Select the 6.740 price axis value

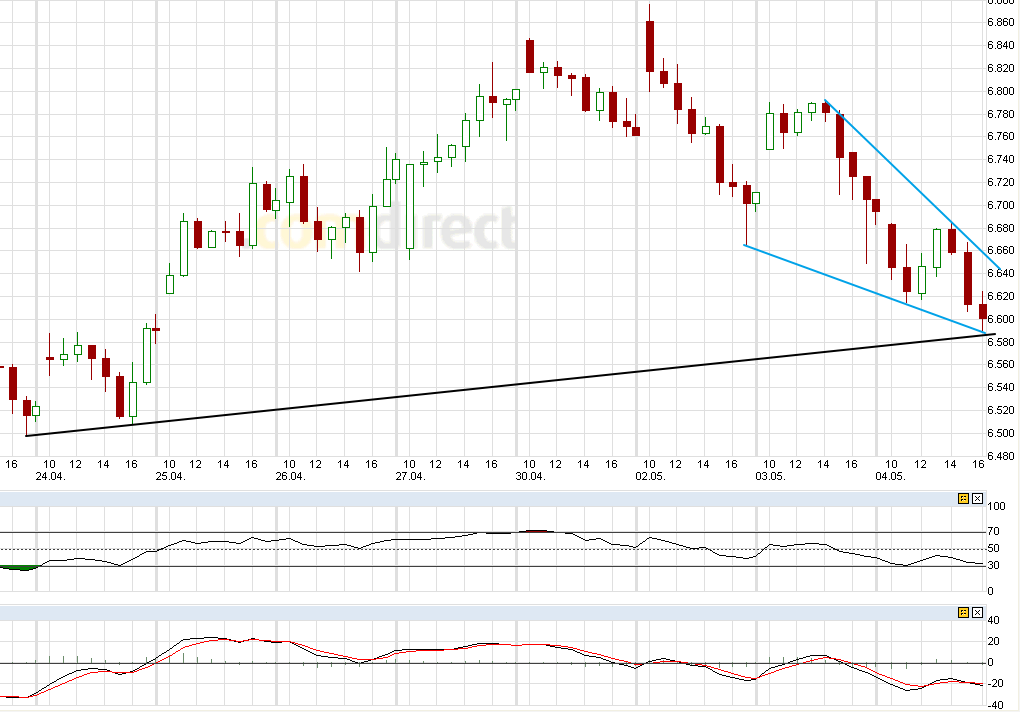[x=1000, y=159]
